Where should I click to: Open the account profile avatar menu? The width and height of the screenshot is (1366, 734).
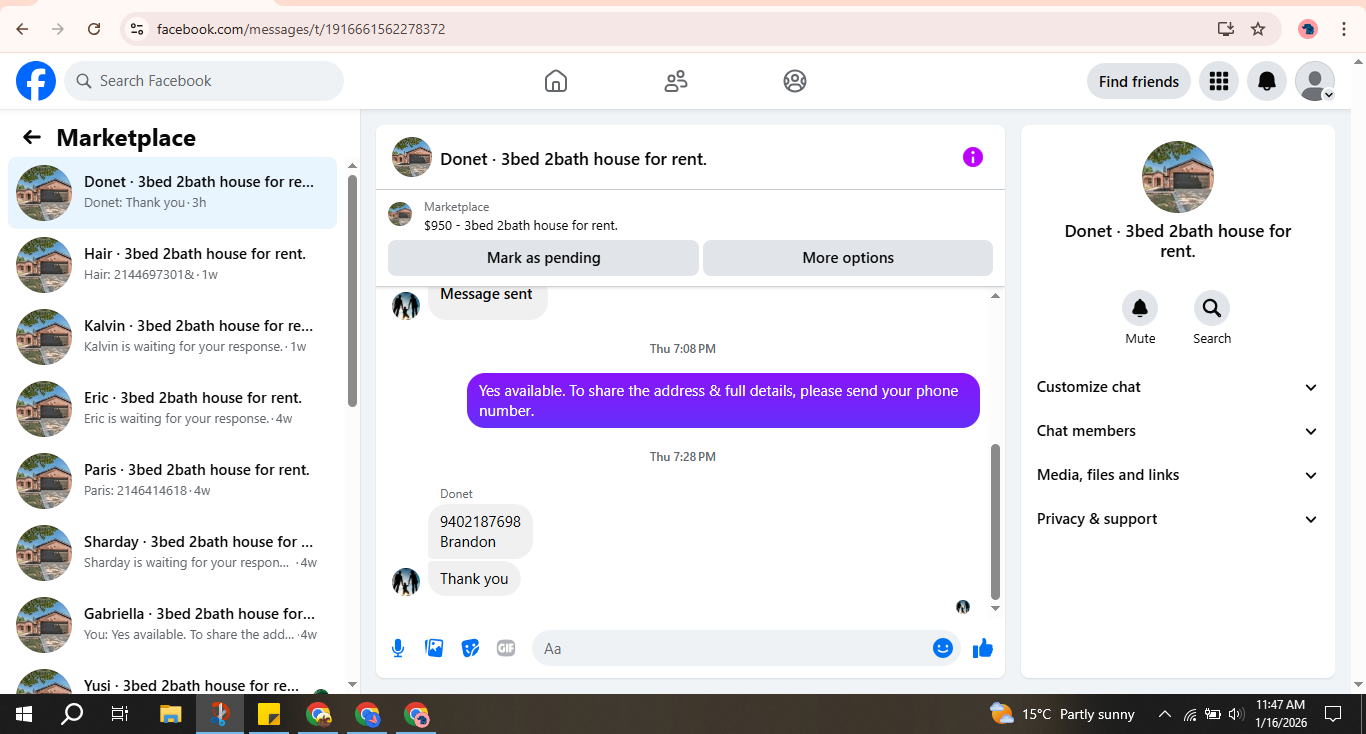coord(1315,81)
